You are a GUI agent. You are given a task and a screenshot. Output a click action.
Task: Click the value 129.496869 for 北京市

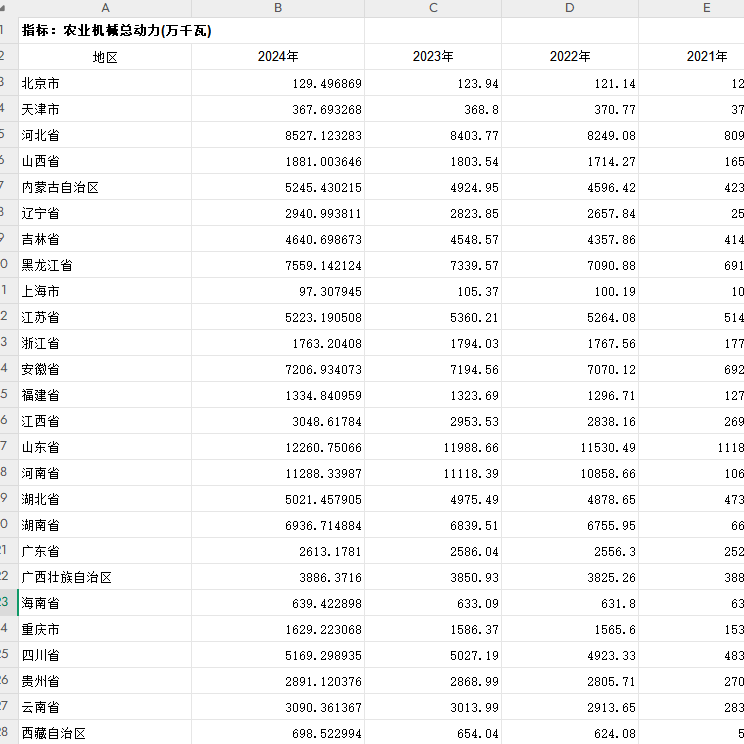click(x=278, y=83)
